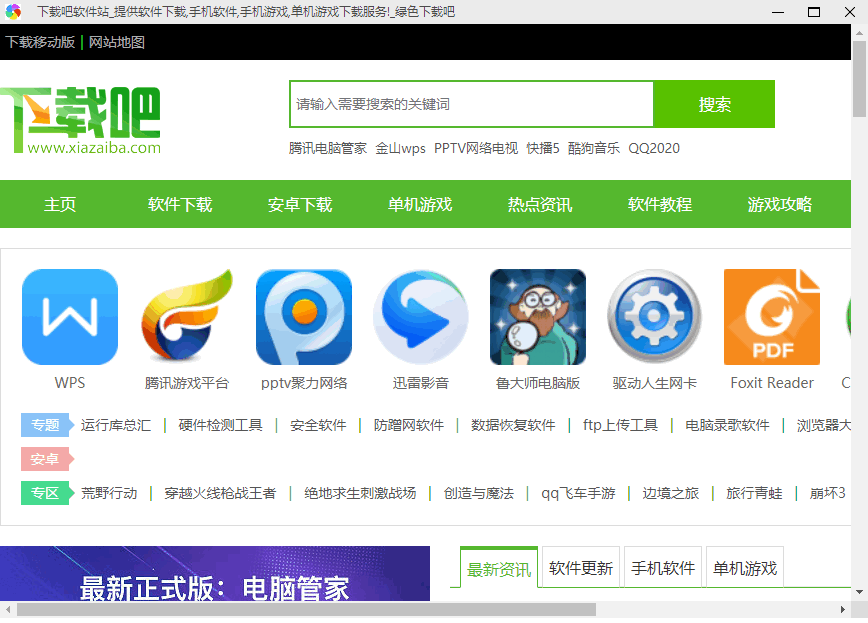
Task: Go to 单机游戏 navigation item
Action: 420,204
